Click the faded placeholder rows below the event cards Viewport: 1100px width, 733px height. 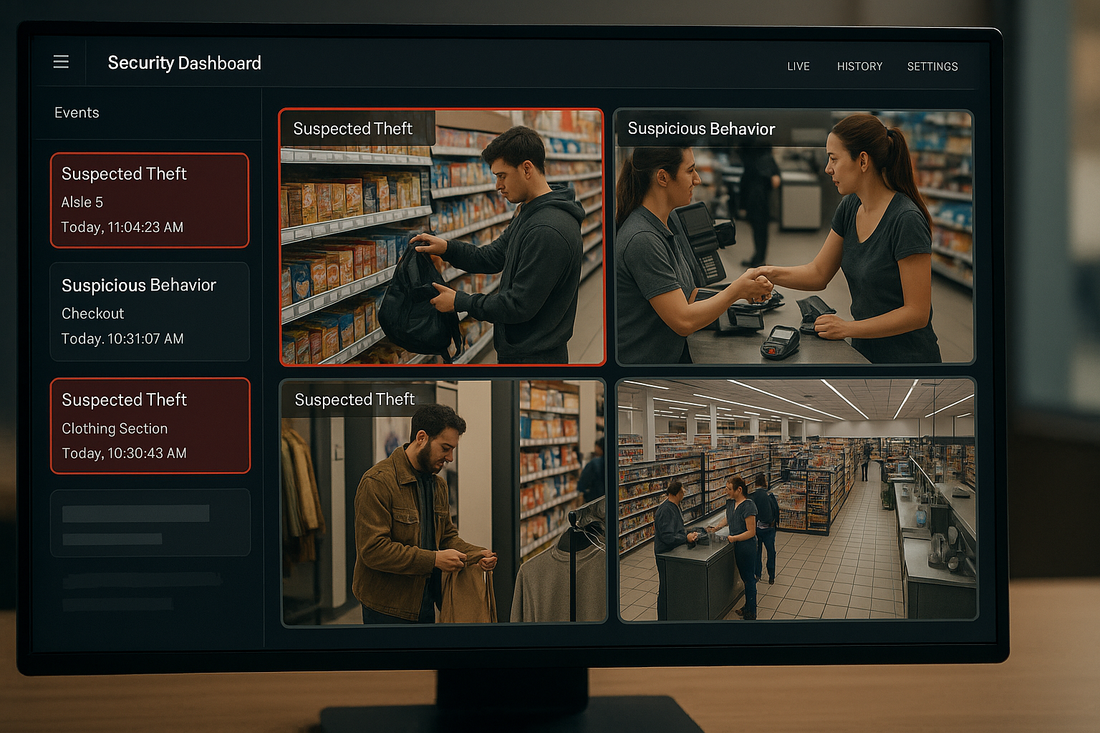140,591
